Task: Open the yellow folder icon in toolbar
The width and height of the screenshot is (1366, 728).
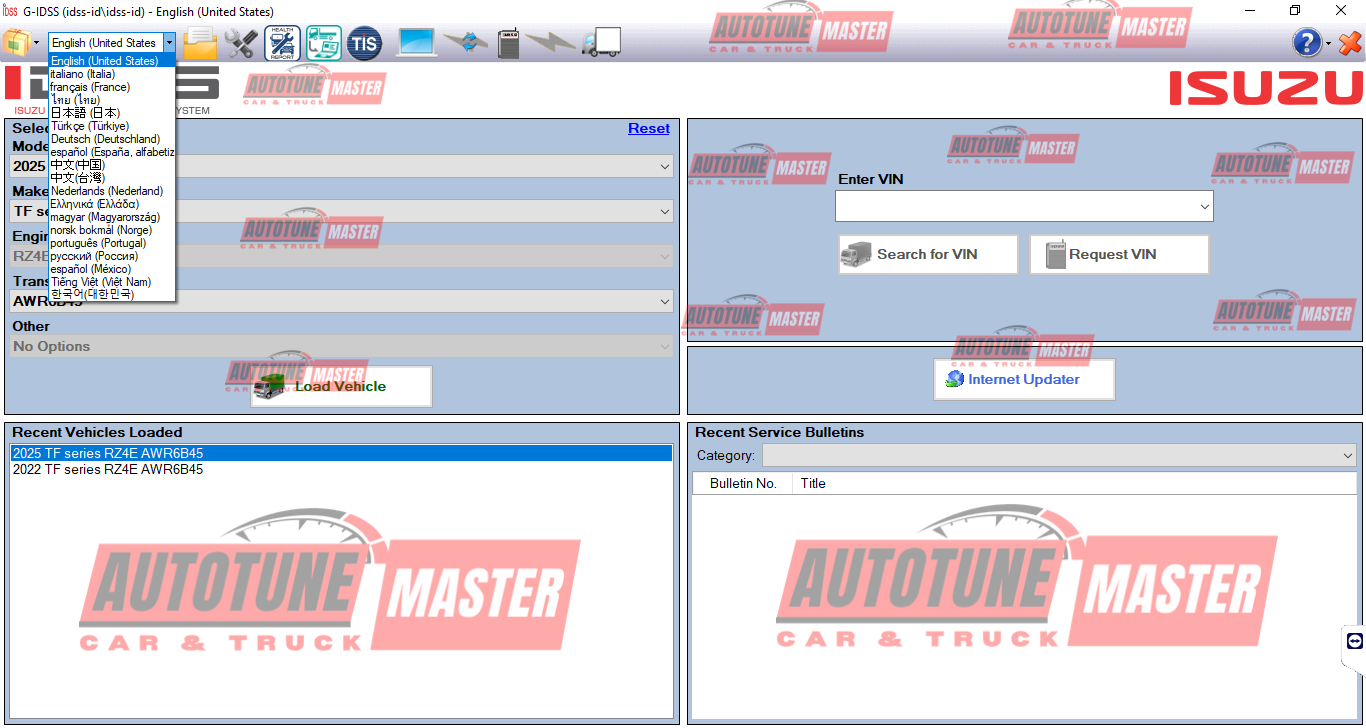Action: 200,43
